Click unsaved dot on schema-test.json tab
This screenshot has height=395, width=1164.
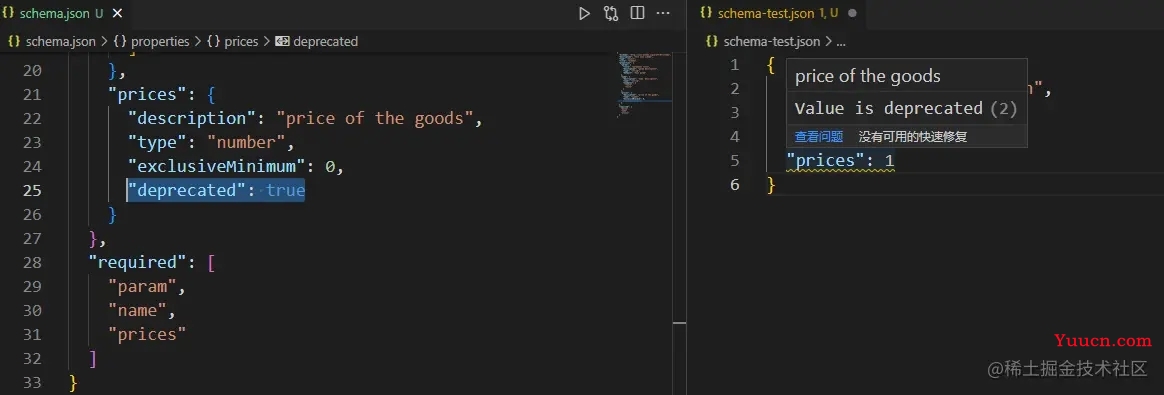click(x=852, y=13)
